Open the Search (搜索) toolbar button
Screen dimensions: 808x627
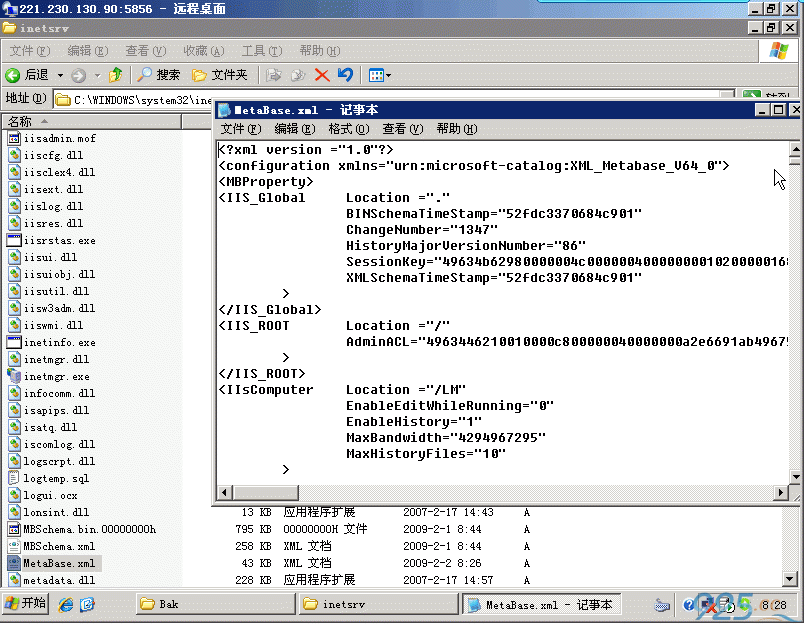(159, 75)
